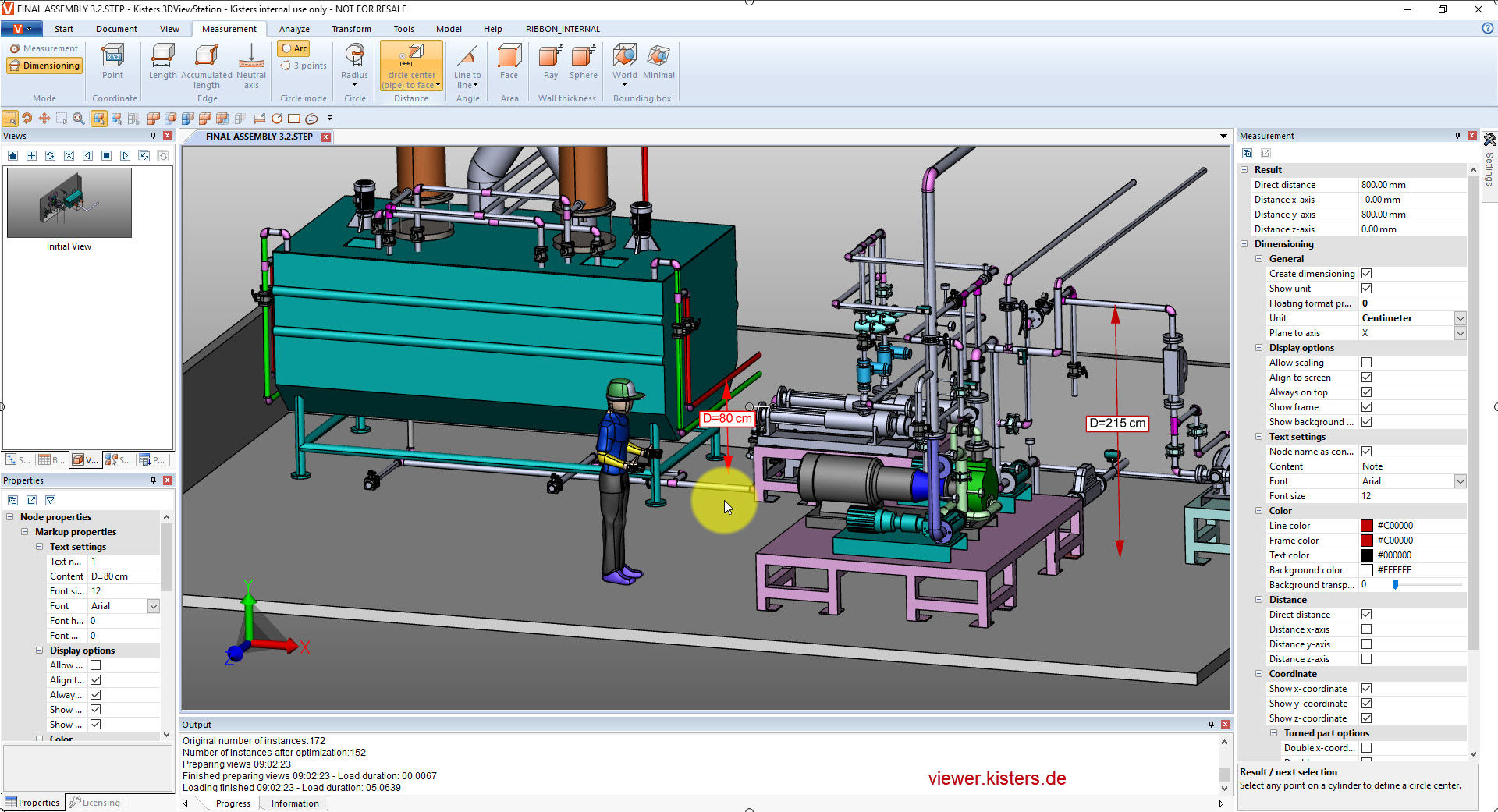Viewport: 1498px width, 812px height.
Task: Close the FINAL ASSEMBLY 3.2.STEP document tab
Action: tap(326, 137)
